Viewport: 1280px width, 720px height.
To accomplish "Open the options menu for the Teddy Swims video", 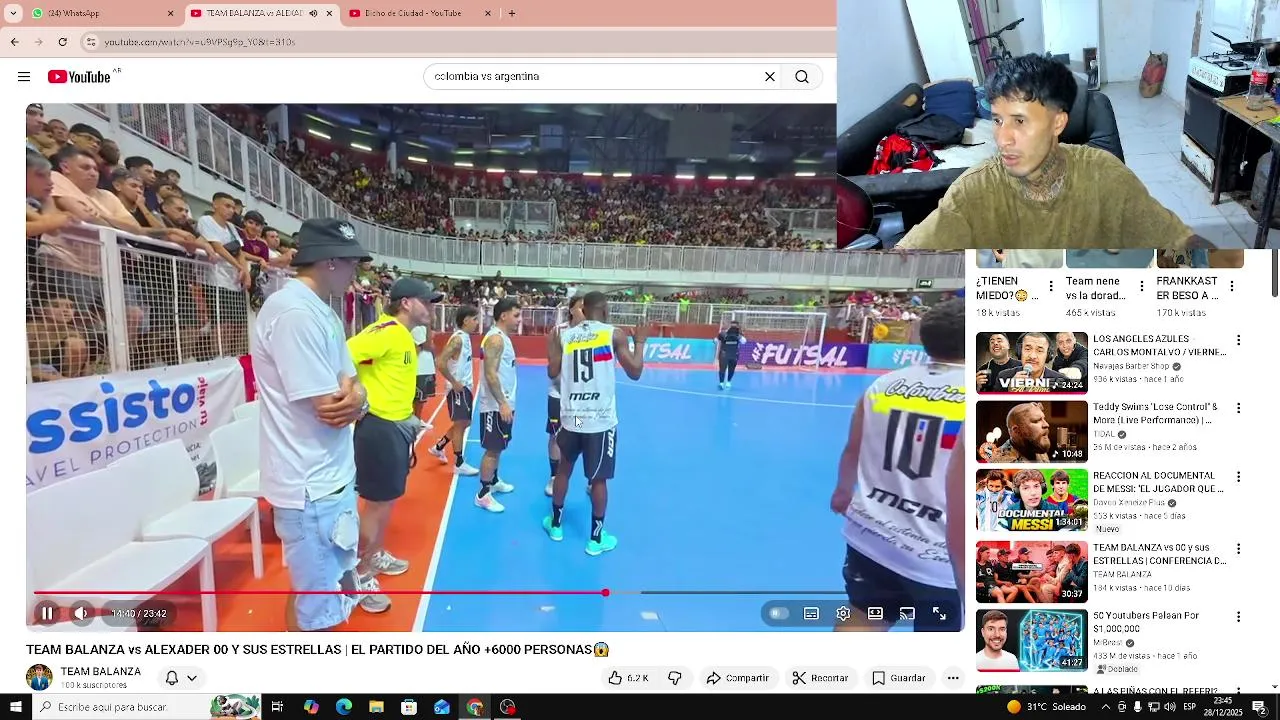I will click(1239, 409).
